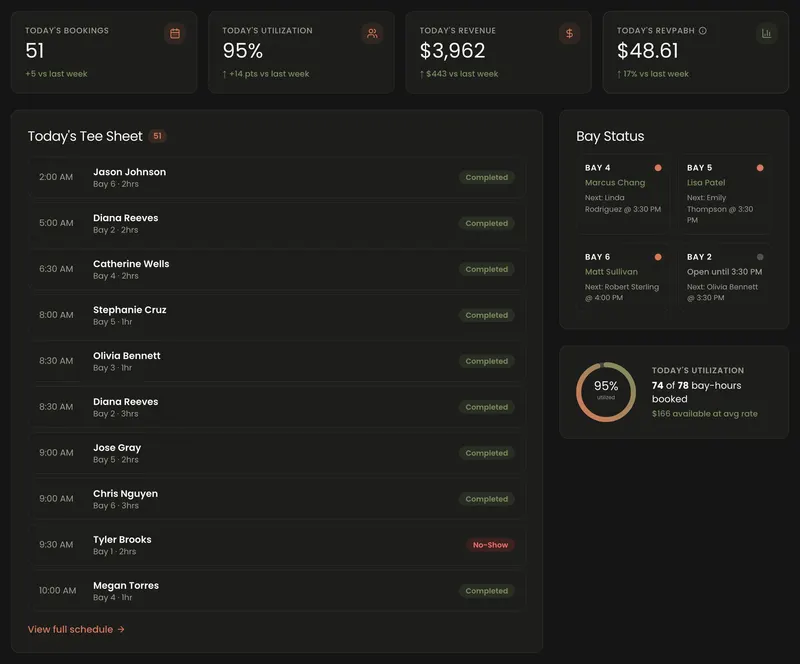
Task: Click the 95% utilization donut chart
Action: click(606, 392)
